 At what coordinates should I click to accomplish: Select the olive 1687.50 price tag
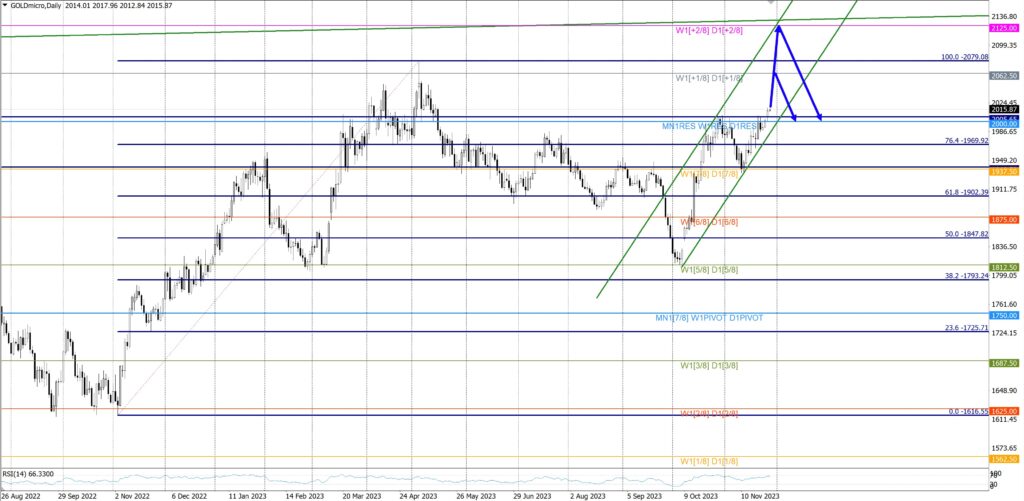(1003, 363)
